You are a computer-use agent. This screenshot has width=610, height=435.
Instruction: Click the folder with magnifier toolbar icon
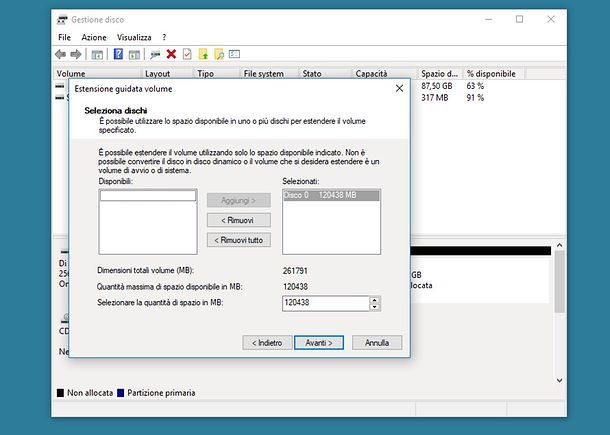219,54
